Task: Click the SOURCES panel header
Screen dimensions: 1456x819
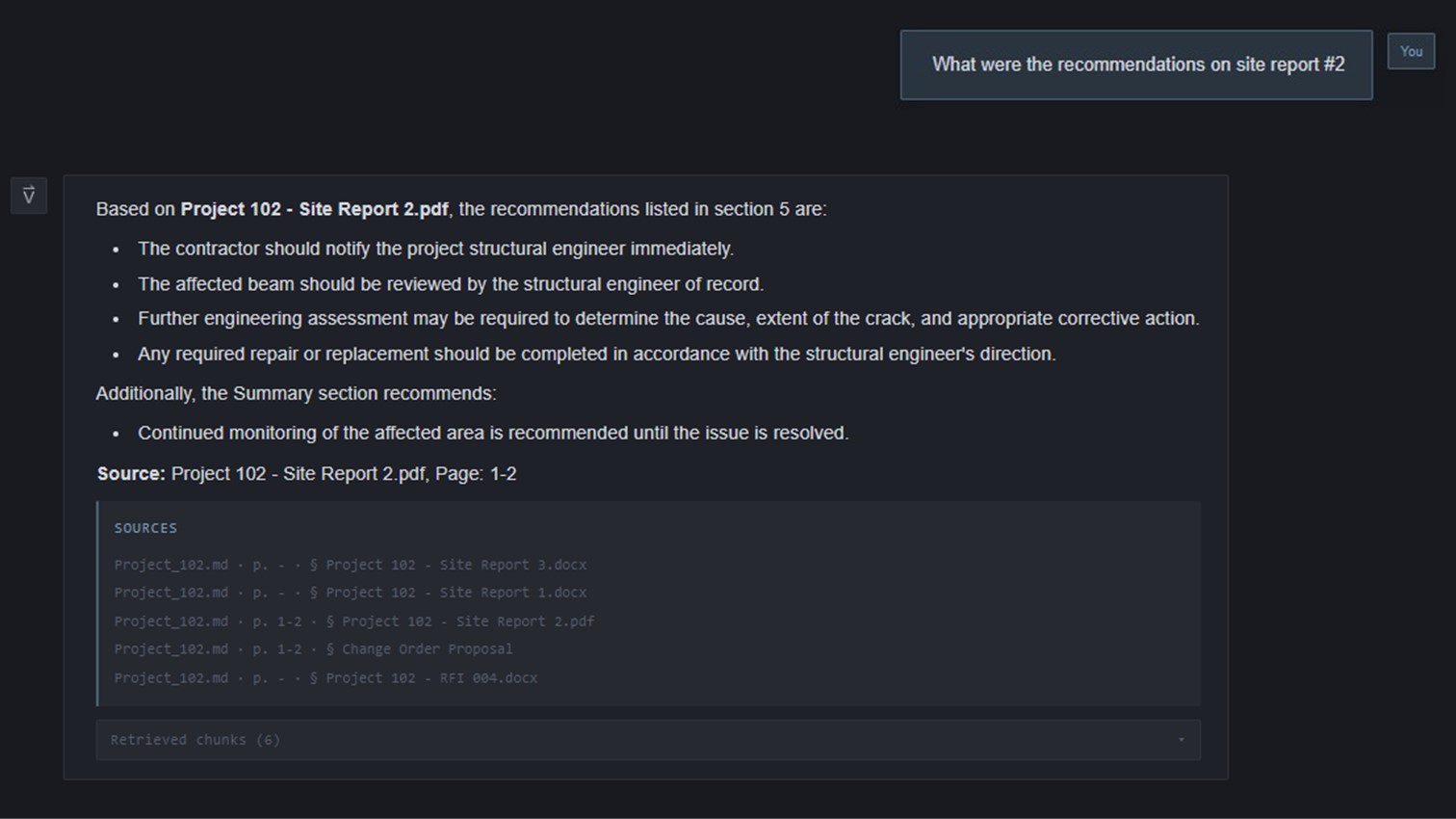Action: 145,528
